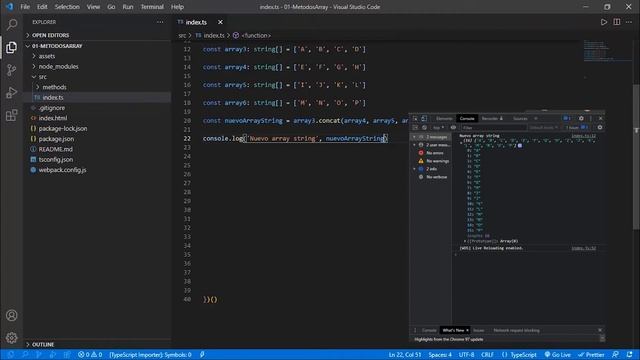This screenshot has width=640, height=360.
Task: Open the feedback icon in status bar
Action: 615,355
